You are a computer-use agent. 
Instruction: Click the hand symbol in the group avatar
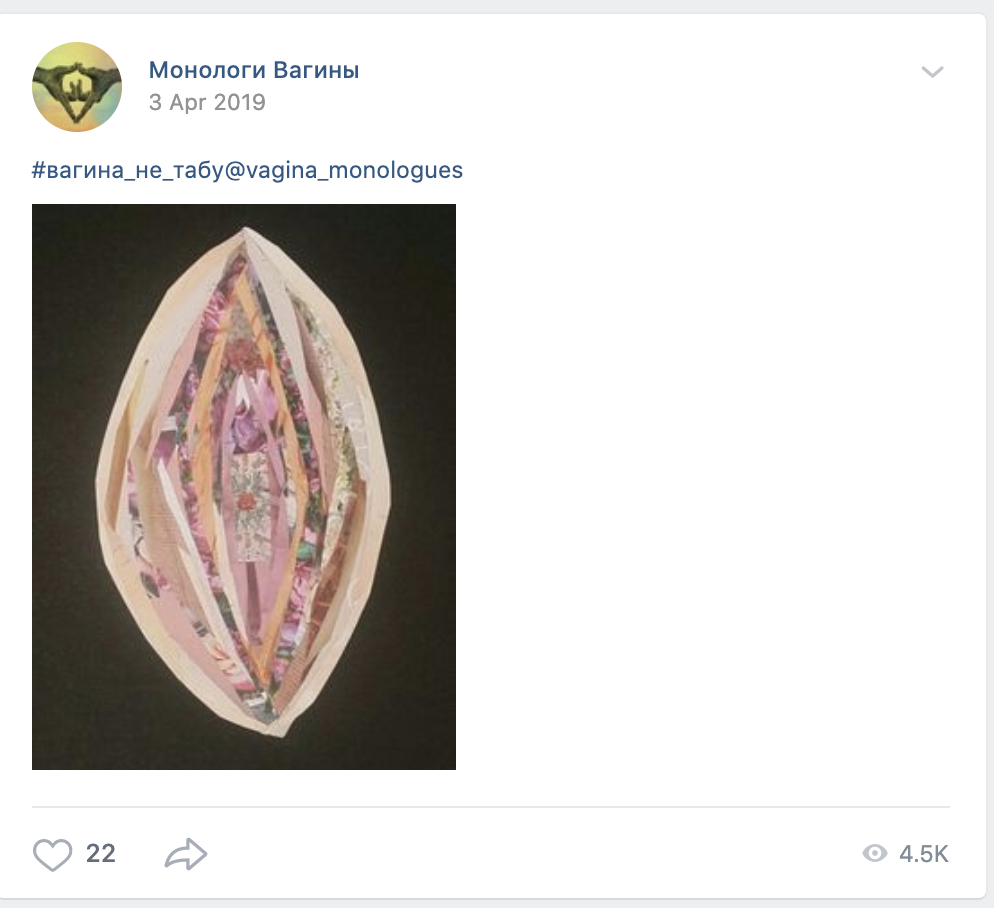tap(77, 87)
